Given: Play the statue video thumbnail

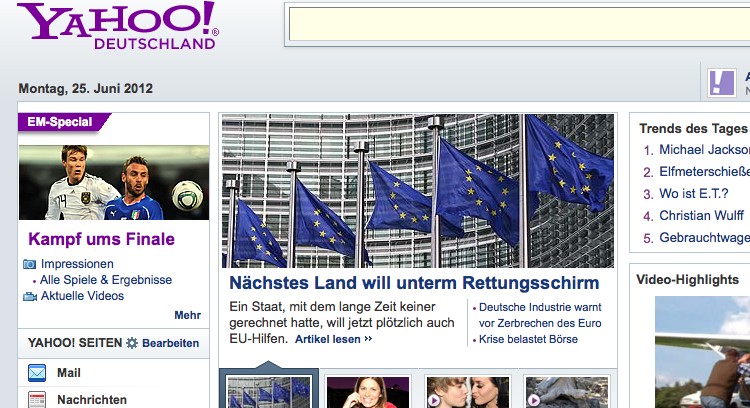Looking at the screenshot, I should tap(567, 392).
